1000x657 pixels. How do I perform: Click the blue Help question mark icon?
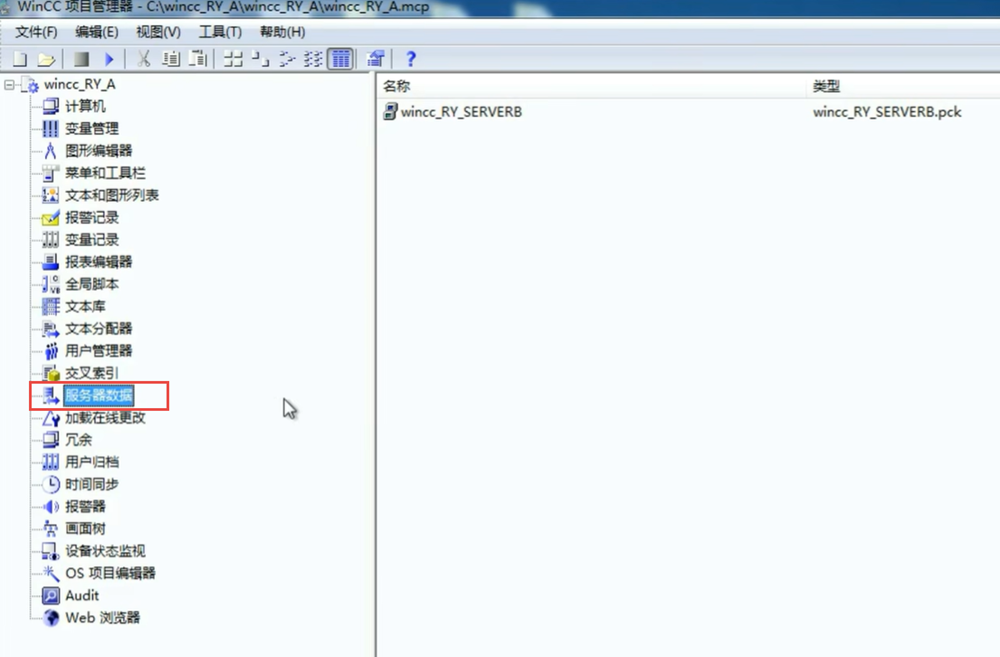coord(410,59)
